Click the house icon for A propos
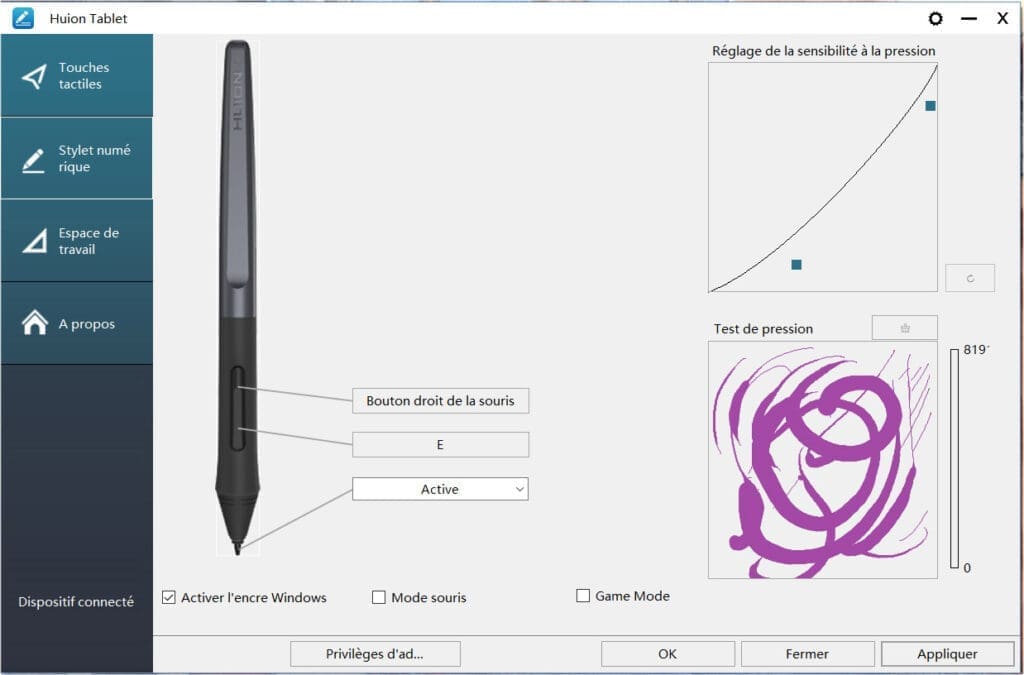The image size is (1024, 675). [35, 322]
